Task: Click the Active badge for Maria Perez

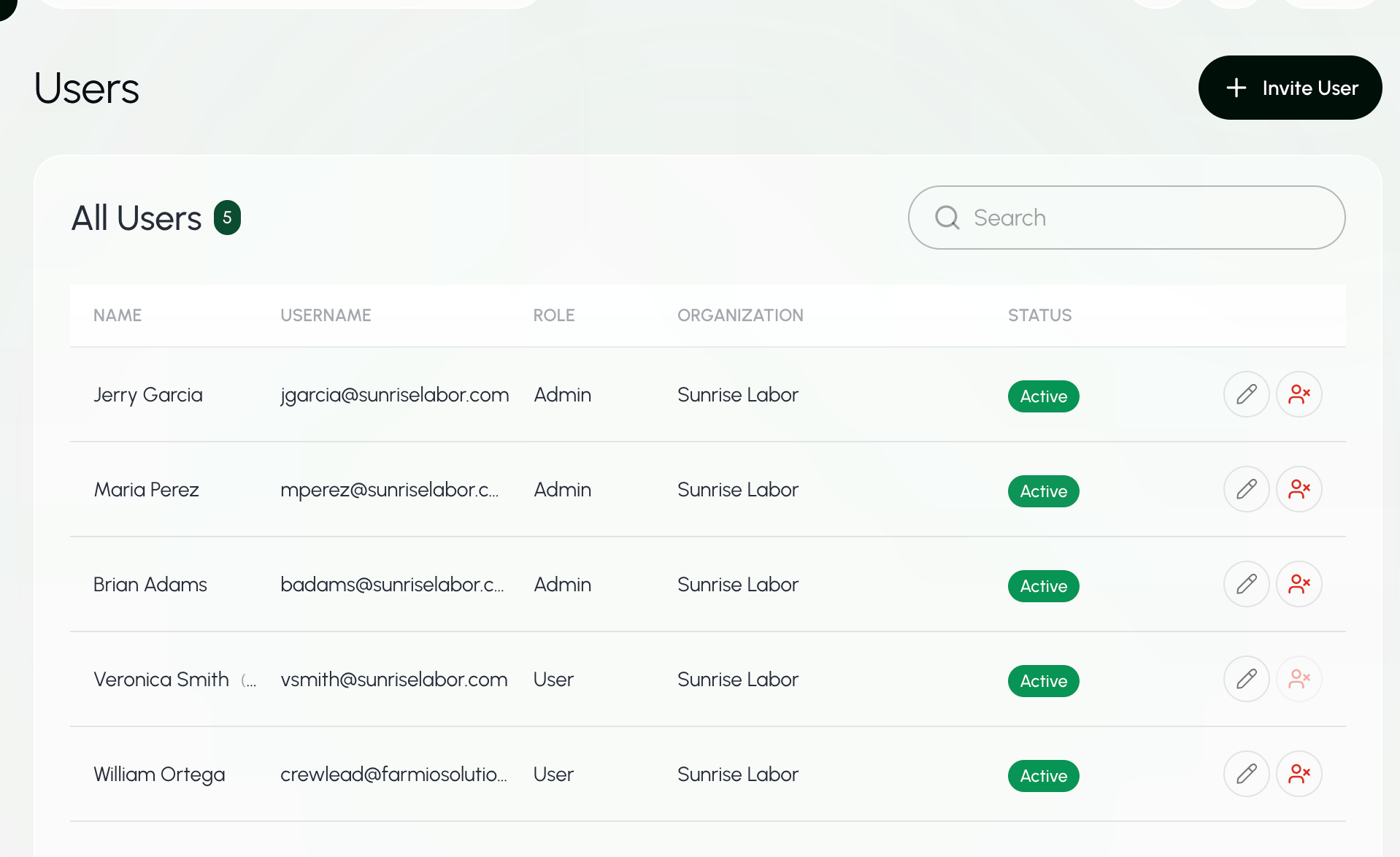Action: (1043, 491)
